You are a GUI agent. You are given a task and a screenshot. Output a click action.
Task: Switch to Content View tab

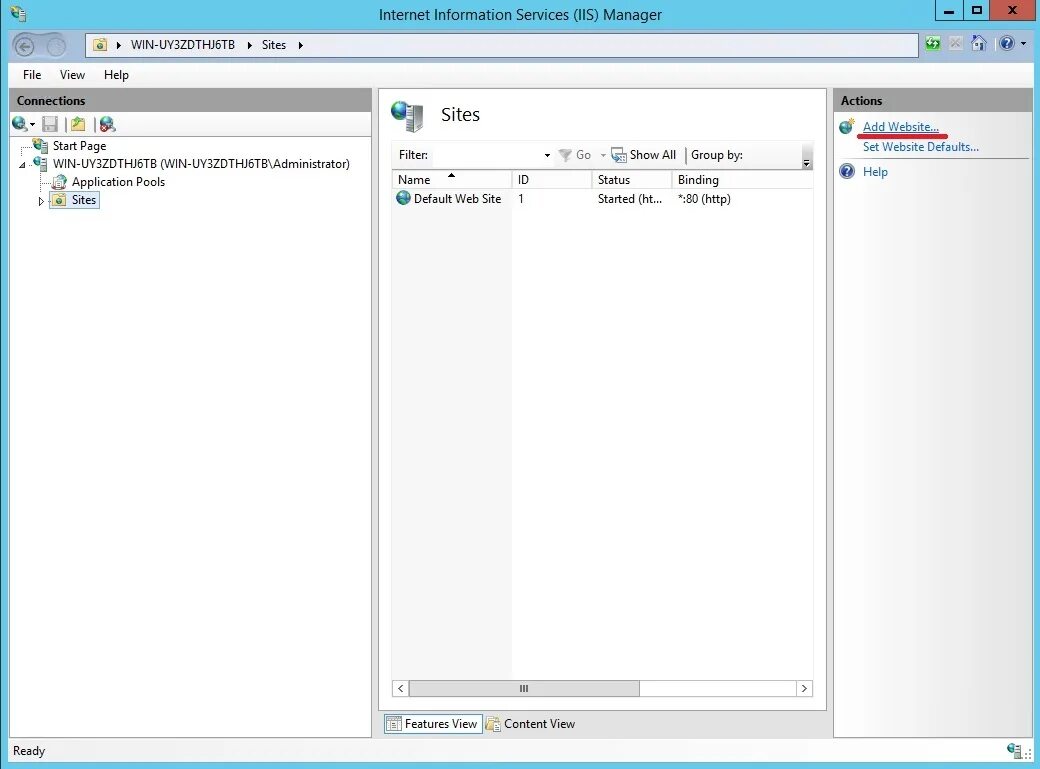tap(531, 724)
